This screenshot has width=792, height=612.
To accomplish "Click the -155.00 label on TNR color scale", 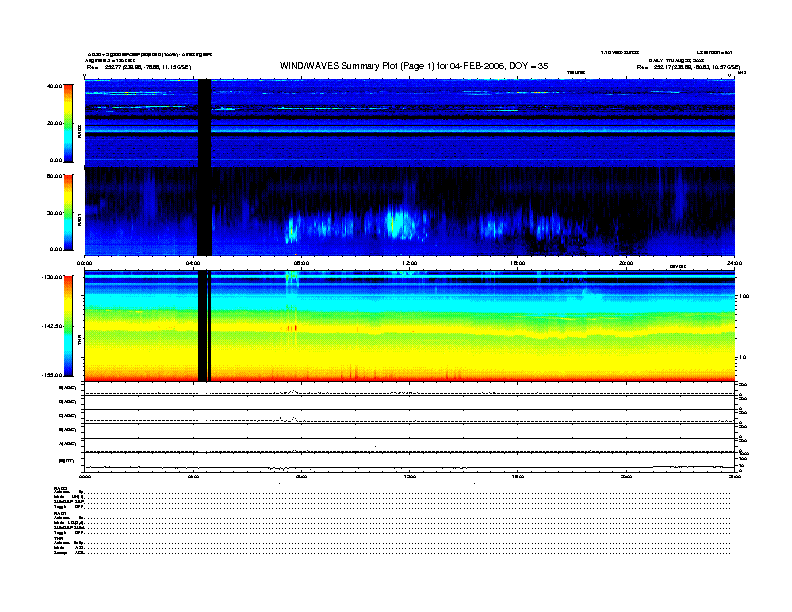I will 52,375.
